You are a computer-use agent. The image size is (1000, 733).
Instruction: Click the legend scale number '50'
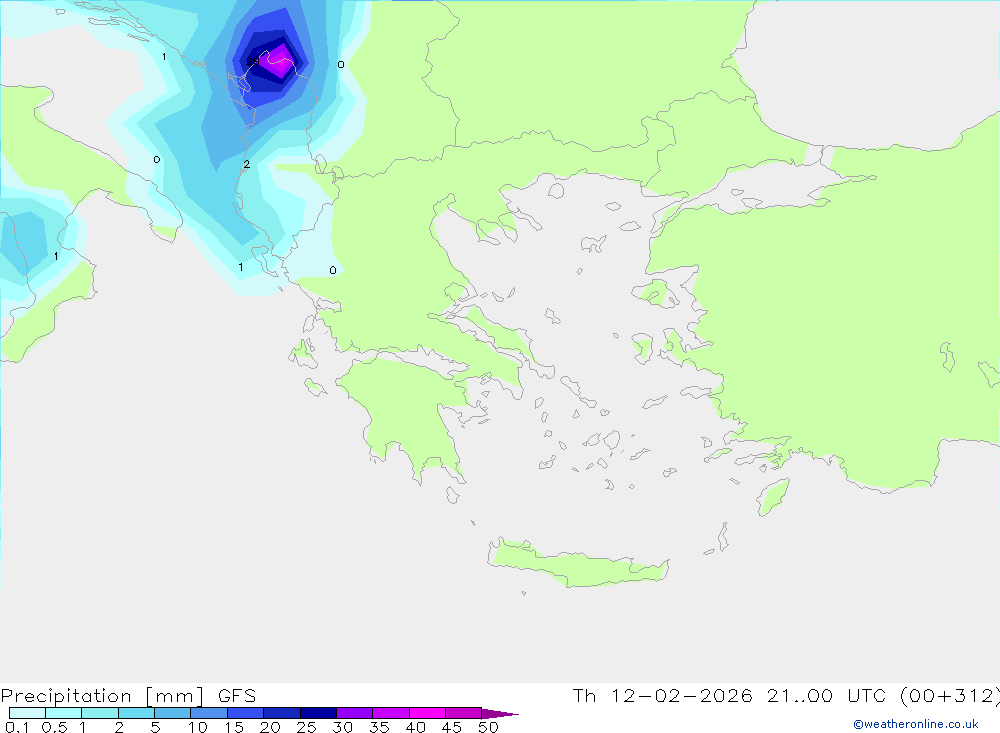488,727
